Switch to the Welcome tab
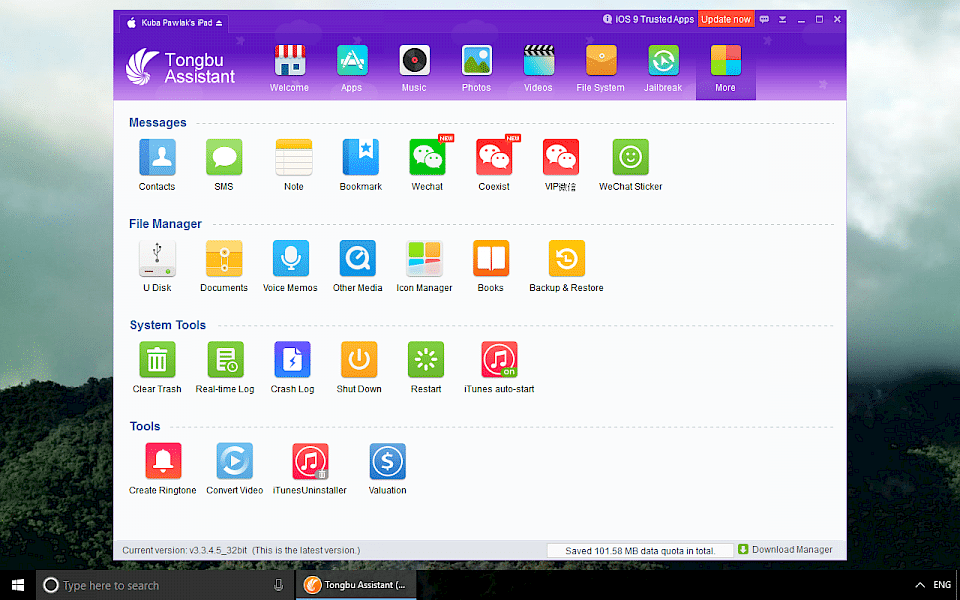The height and width of the screenshot is (600, 960). pos(290,69)
